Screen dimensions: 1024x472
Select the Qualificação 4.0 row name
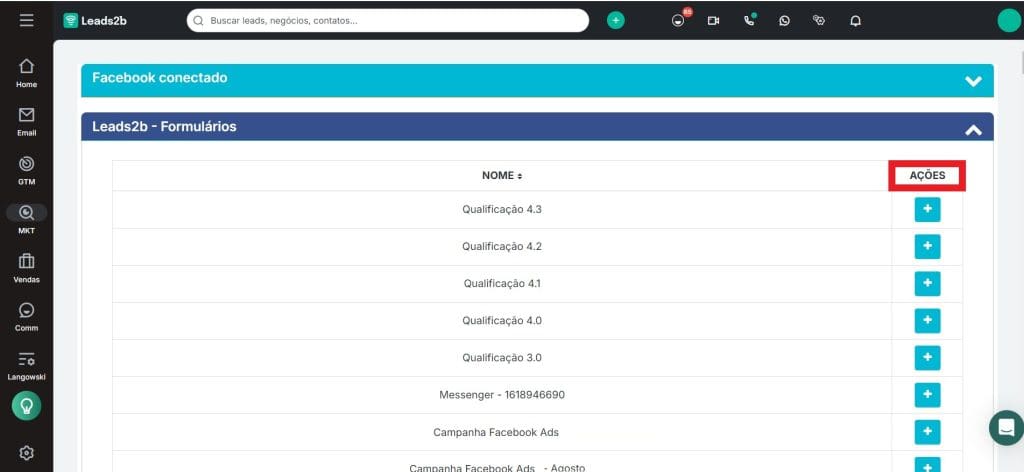click(502, 321)
